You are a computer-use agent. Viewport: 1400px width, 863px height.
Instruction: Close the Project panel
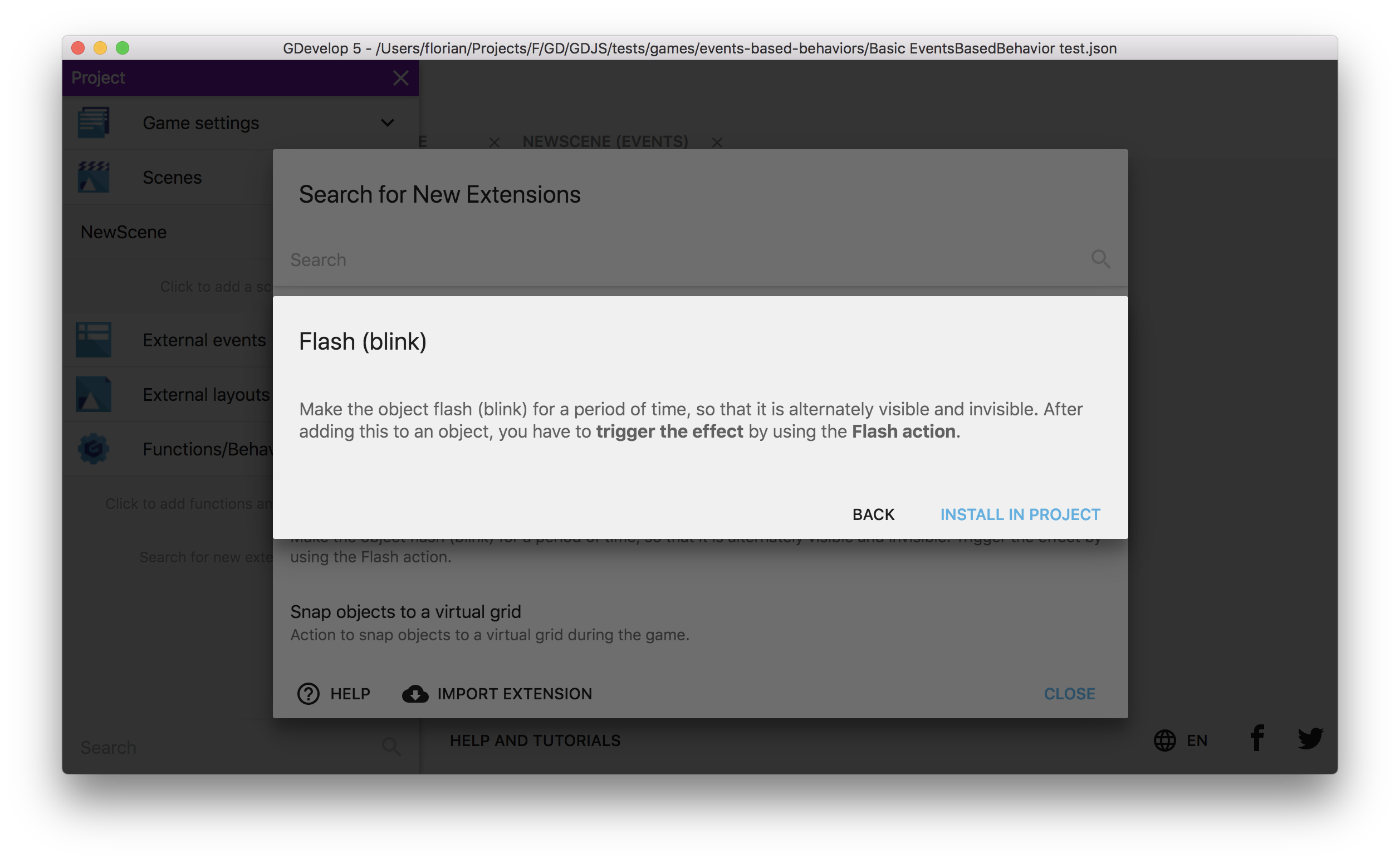[400, 78]
